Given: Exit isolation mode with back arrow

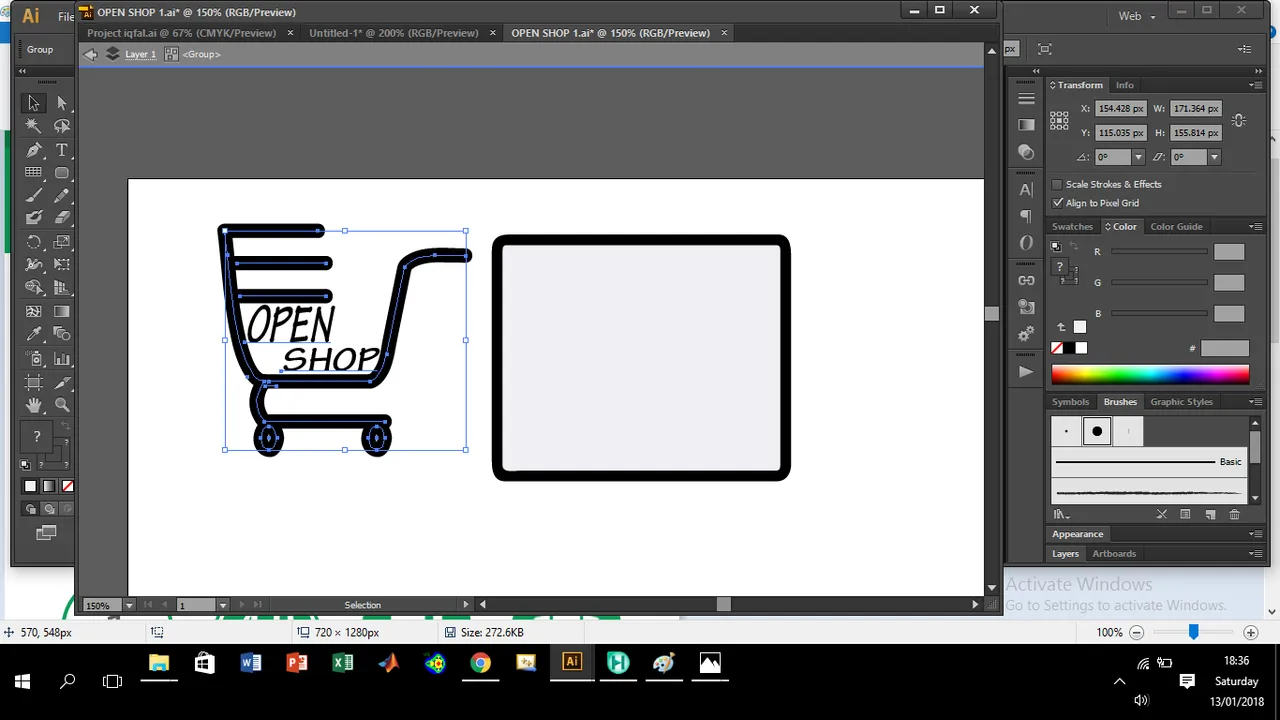Looking at the screenshot, I should click(x=91, y=54).
